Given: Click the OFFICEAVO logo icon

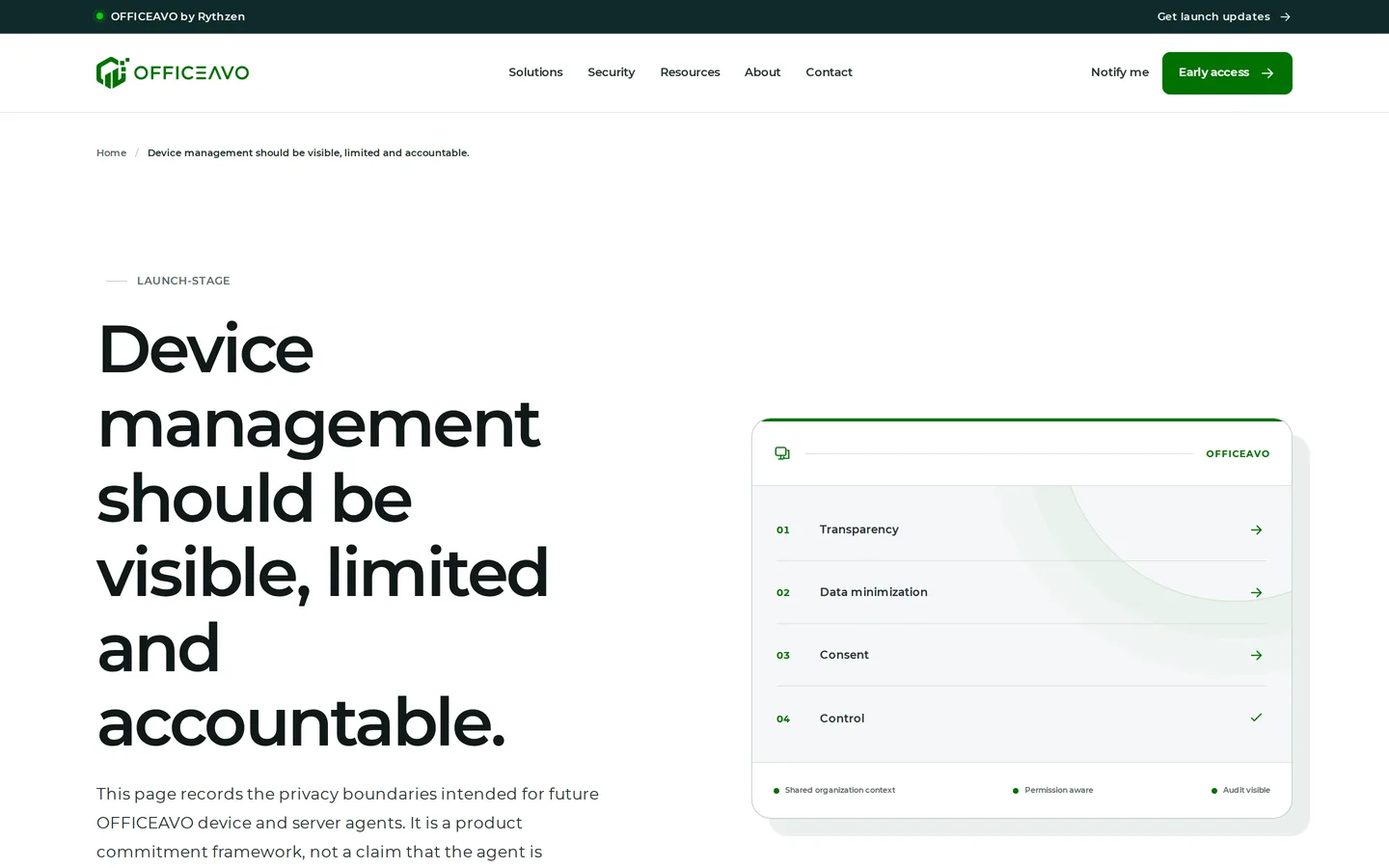Looking at the screenshot, I should point(112,72).
